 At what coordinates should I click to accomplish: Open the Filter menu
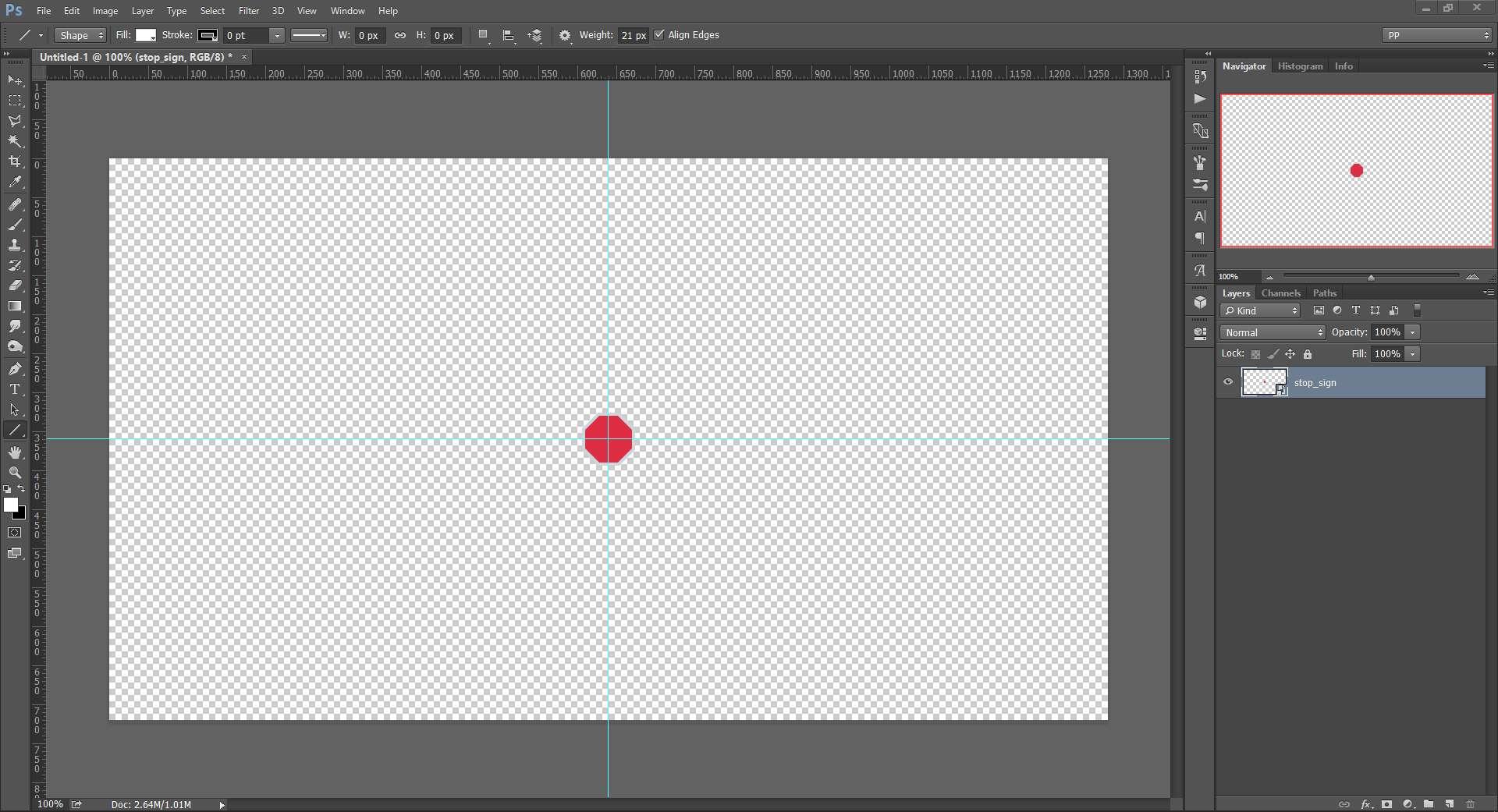coord(249,11)
